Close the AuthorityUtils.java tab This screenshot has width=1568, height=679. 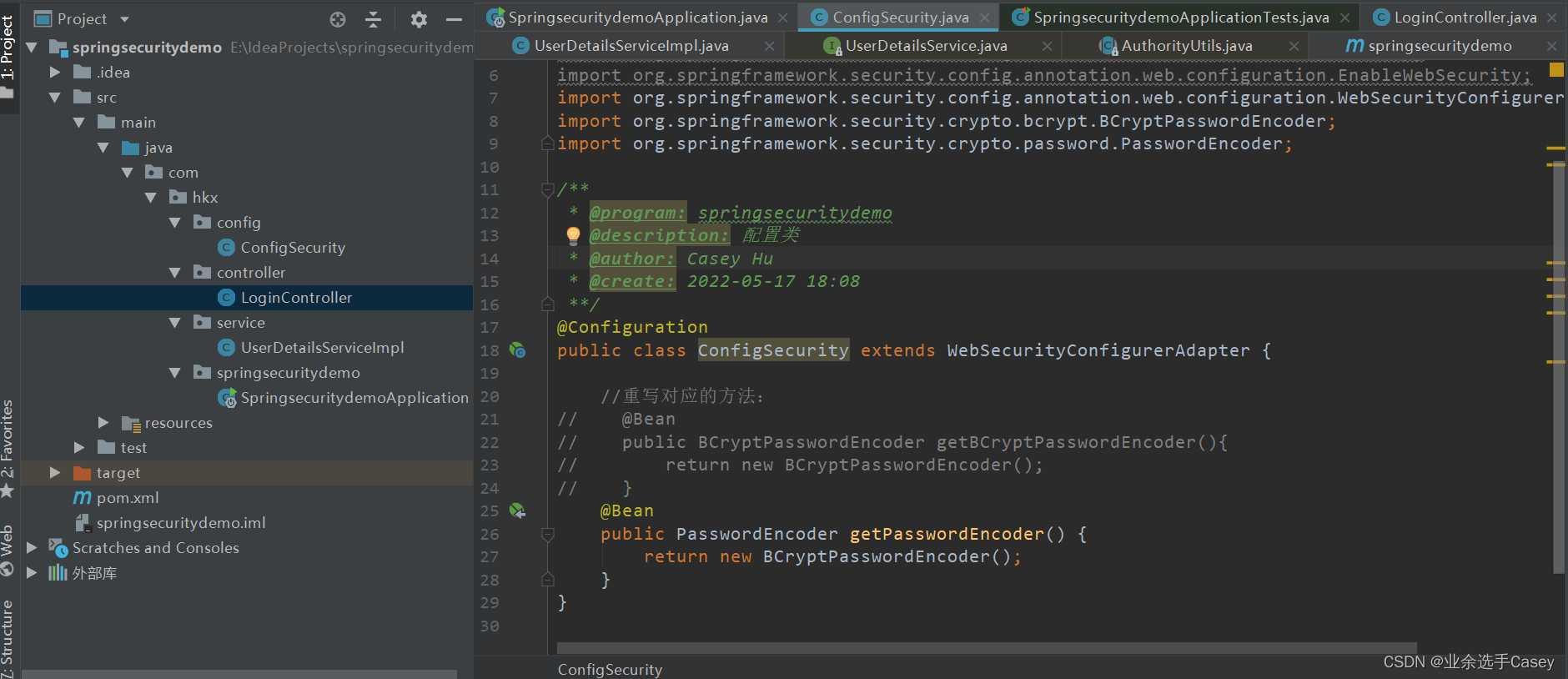pos(1294,46)
